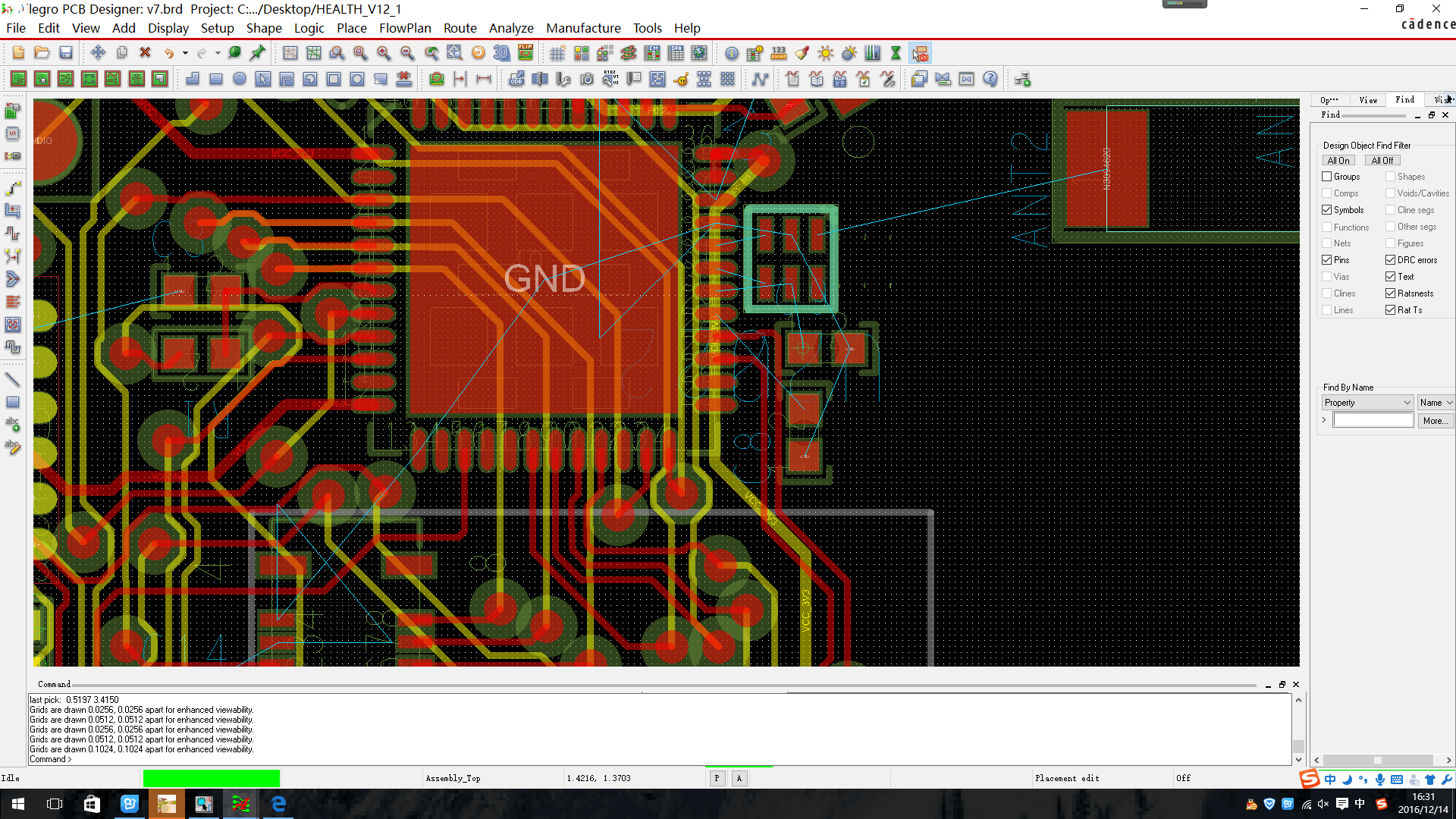Image resolution: width=1456 pixels, height=819 pixels.
Task: Toggle the Ratsnests checkbox
Action: click(1391, 293)
